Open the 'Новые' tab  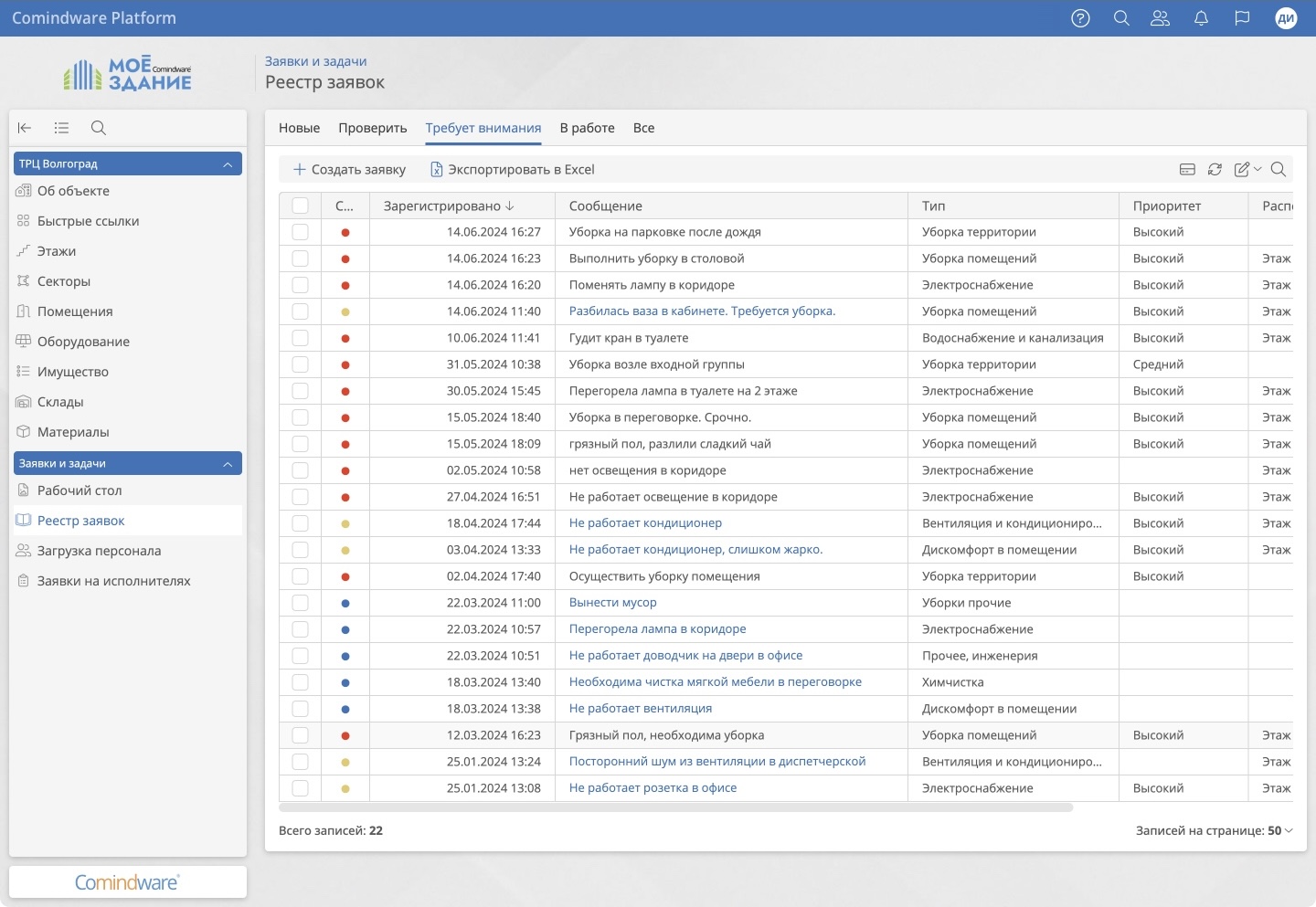coord(299,128)
